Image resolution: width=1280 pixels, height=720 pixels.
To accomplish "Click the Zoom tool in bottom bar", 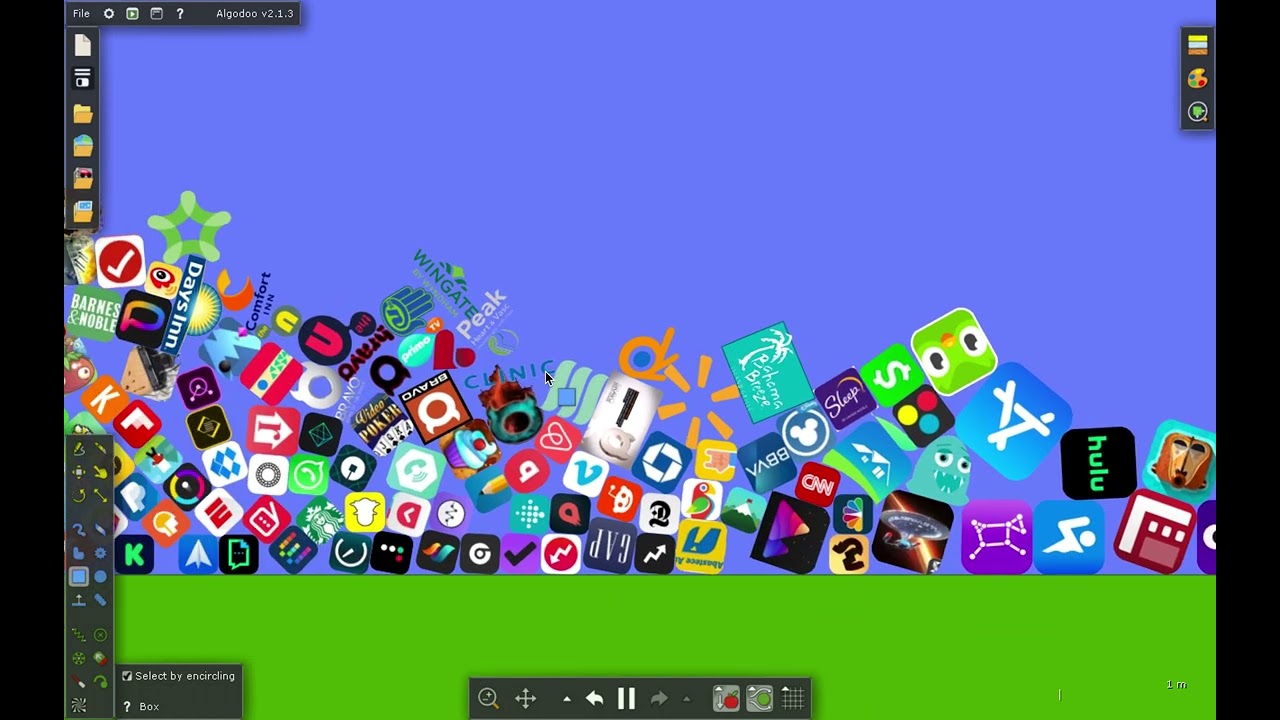I will coord(488,698).
